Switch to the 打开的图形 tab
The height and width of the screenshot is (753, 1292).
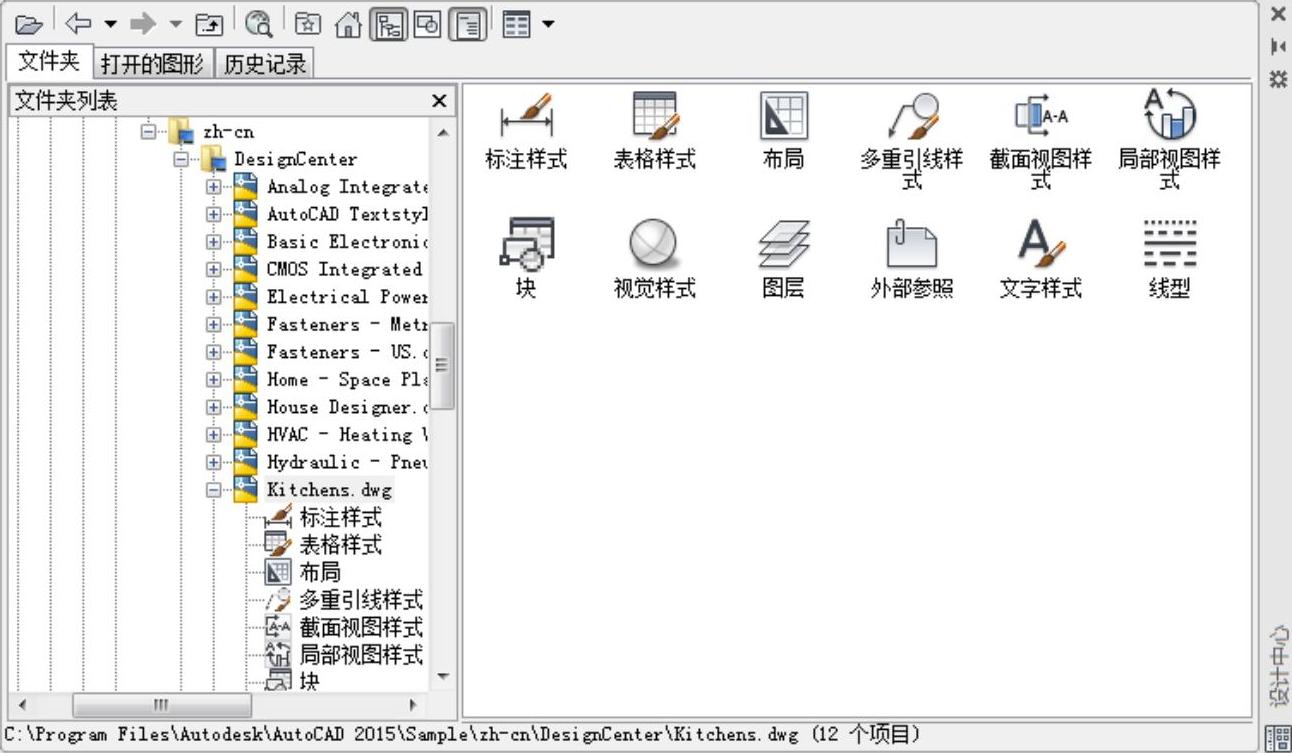pyautogui.click(x=153, y=64)
